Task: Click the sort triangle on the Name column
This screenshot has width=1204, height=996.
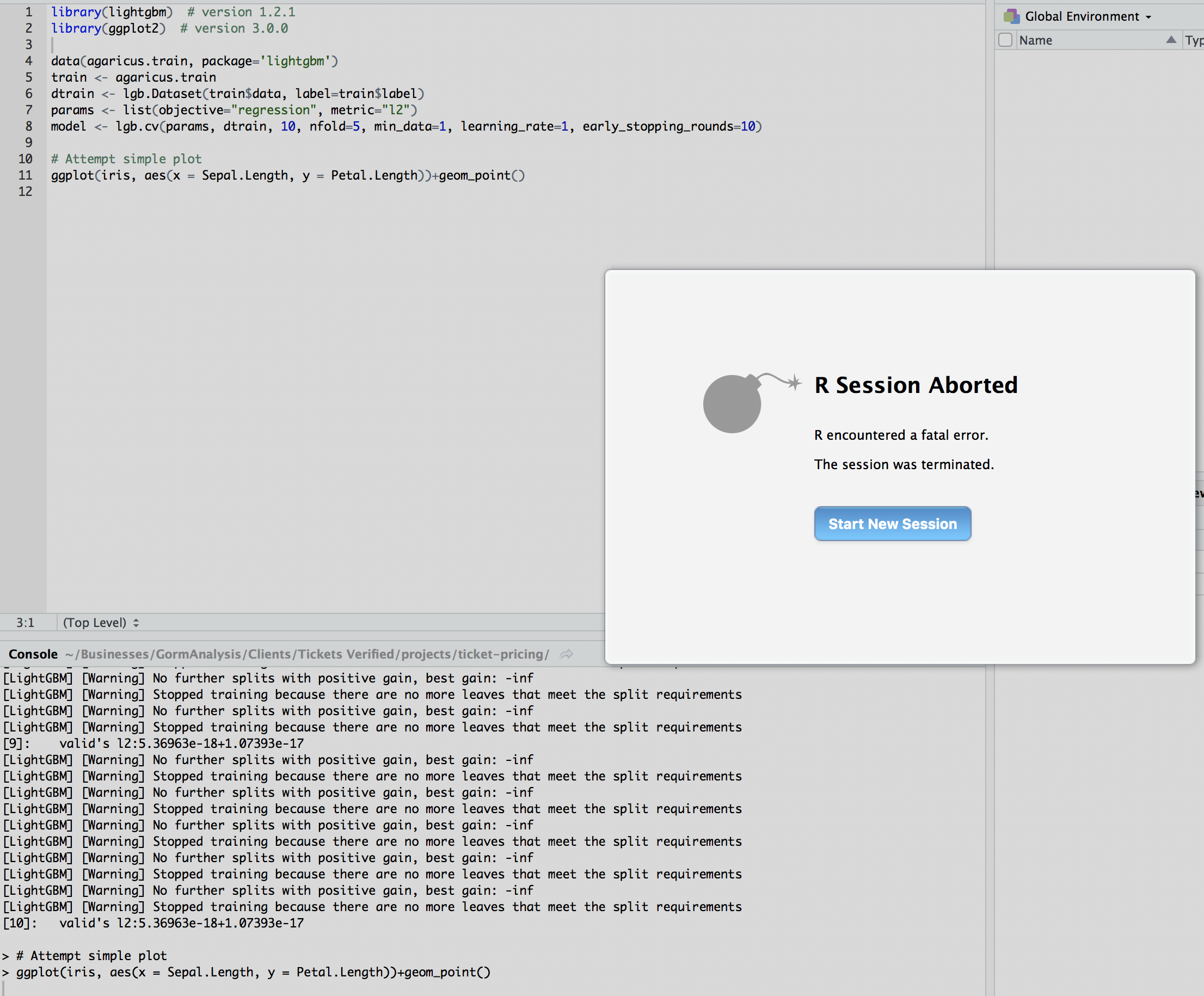Action: pyautogui.click(x=1172, y=40)
